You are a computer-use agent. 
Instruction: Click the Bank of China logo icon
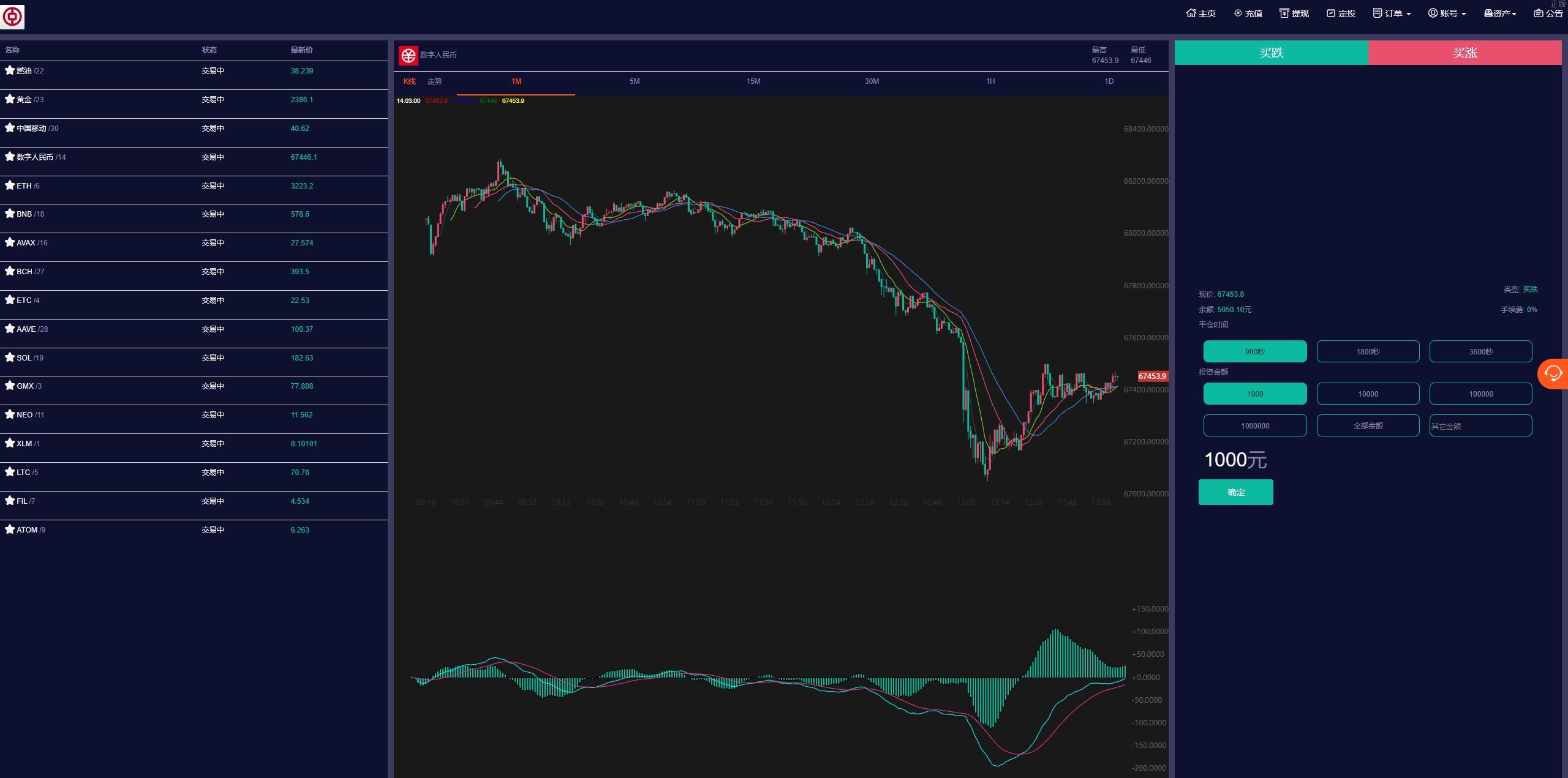12,17
